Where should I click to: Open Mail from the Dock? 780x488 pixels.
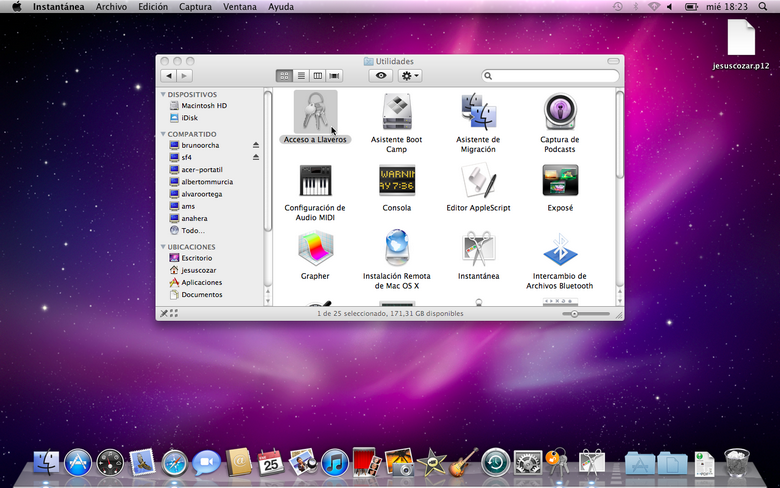142,463
